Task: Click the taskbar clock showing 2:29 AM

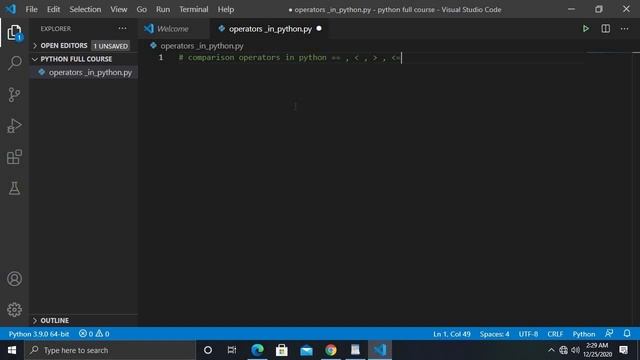Action: (598, 350)
